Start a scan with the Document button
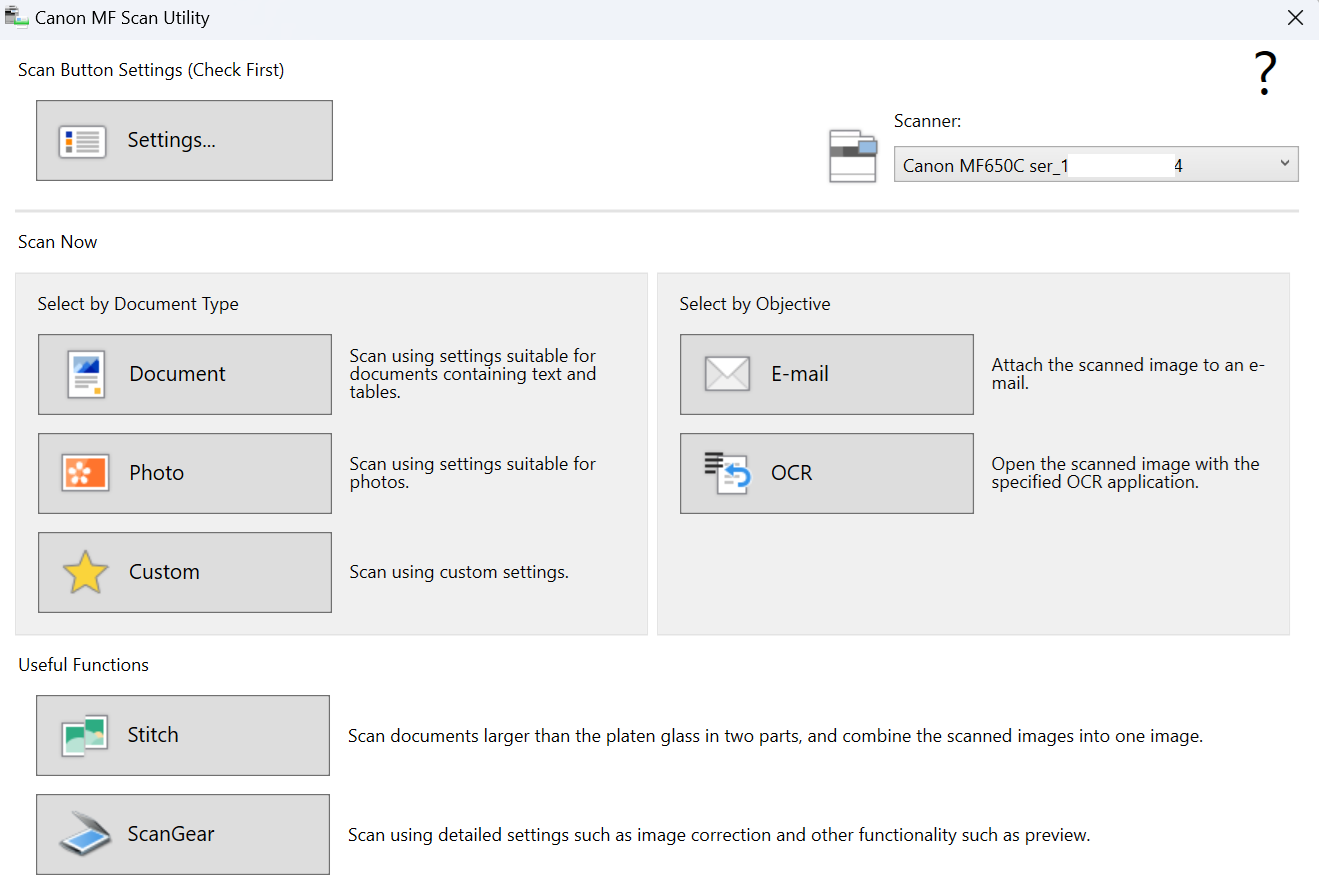 pyautogui.click(x=185, y=374)
